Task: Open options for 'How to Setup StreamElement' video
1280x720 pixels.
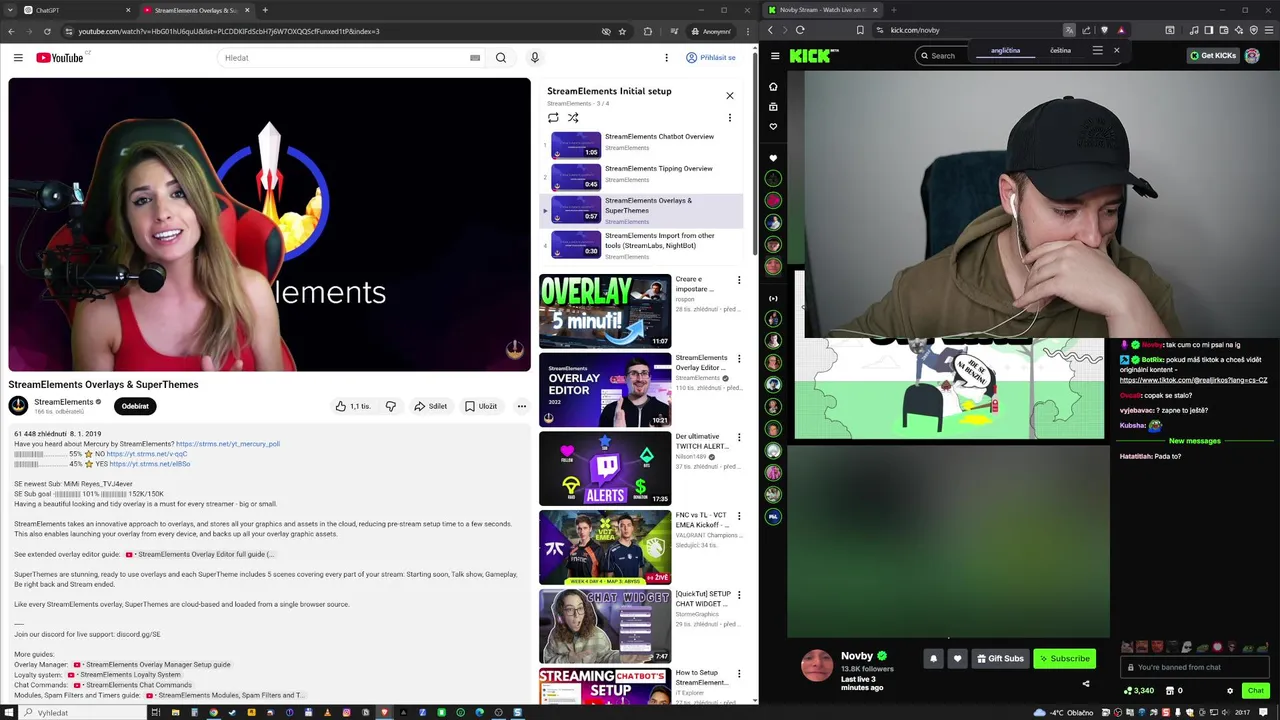Action: pyautogui.click(x=739, y=673)
